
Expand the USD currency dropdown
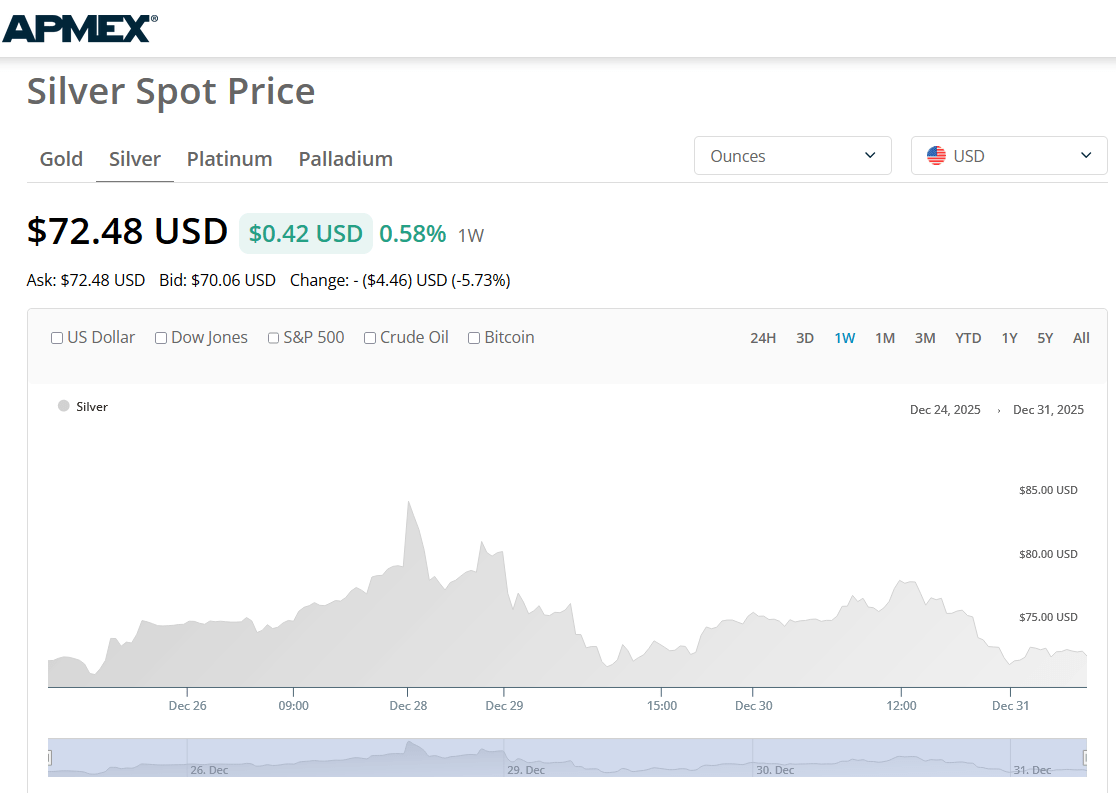[x=1009, y=156]
